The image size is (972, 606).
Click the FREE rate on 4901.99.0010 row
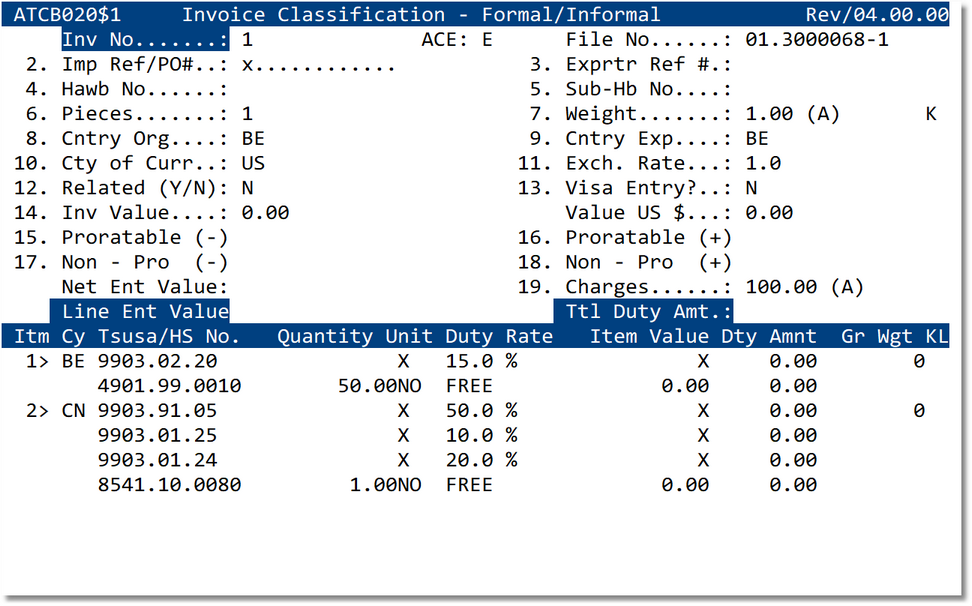(x=469, y=386)
